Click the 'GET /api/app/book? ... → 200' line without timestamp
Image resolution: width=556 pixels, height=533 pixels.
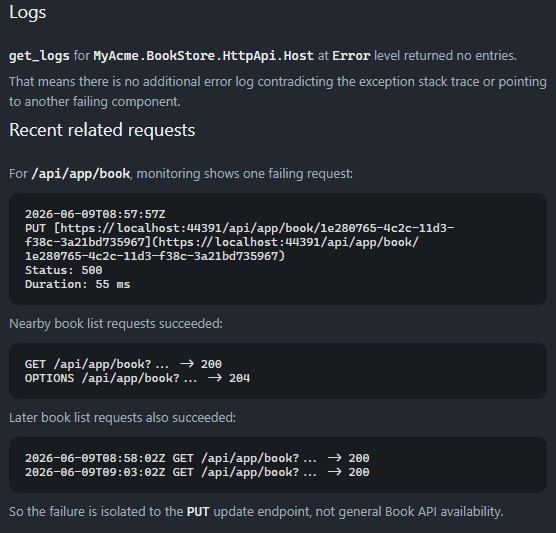pyautogui.click(x=123, y=364)
